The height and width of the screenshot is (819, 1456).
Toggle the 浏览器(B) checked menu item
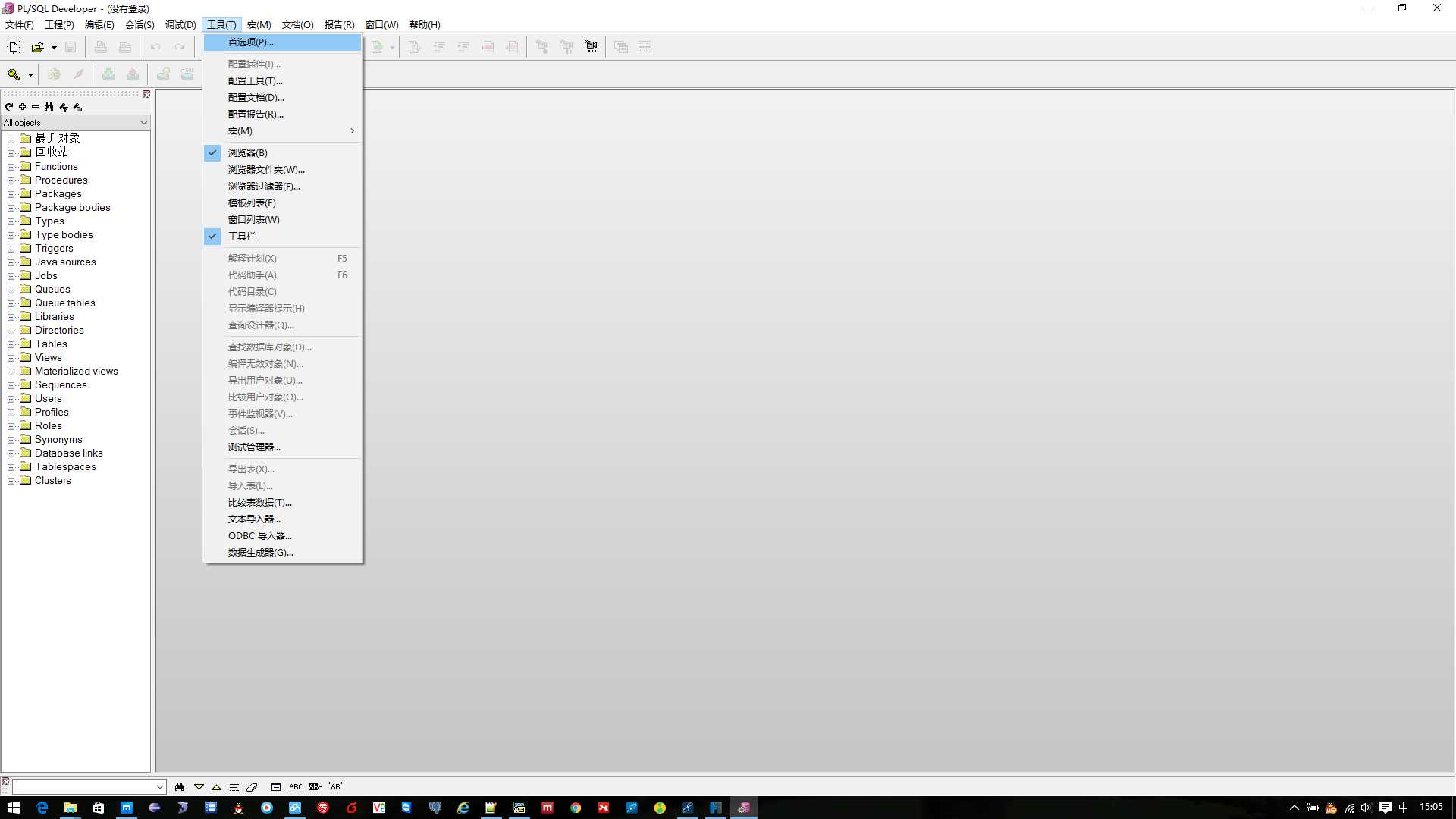pyautogui.click(x=283, y=153)
